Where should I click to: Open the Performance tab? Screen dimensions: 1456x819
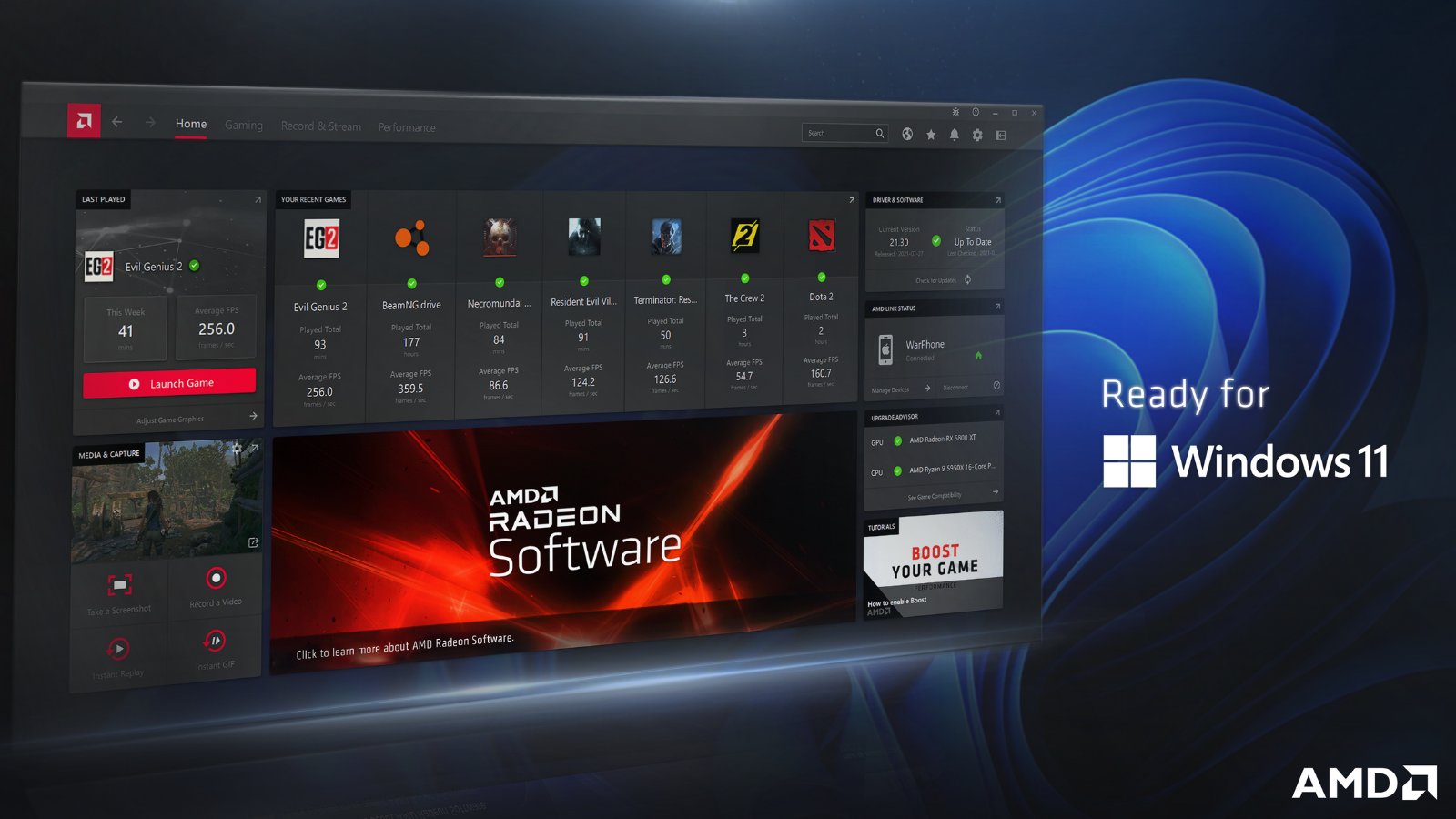[407, 127]
